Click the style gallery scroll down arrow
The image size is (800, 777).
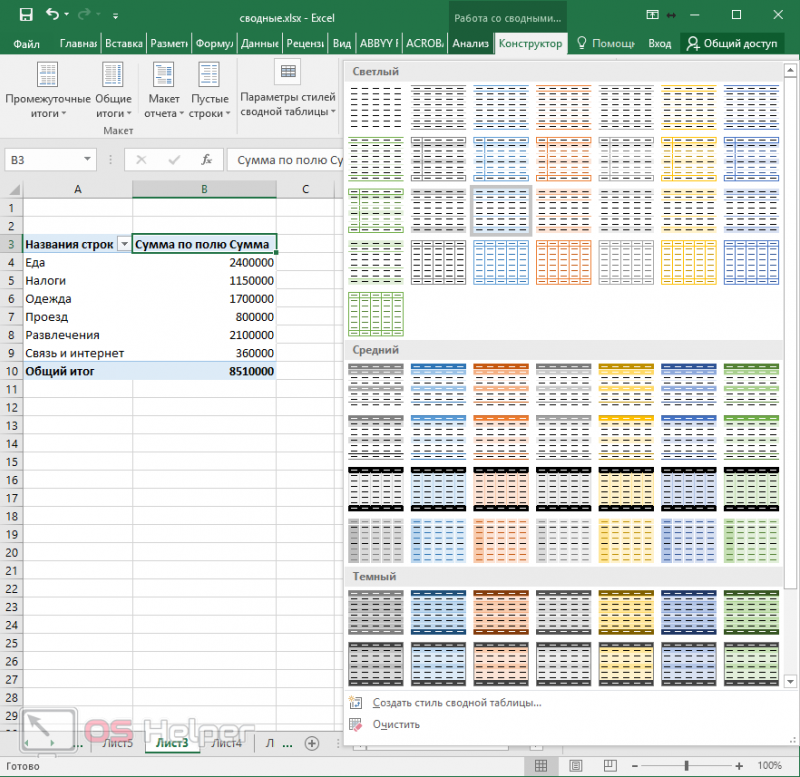click(x=790, y=681)
